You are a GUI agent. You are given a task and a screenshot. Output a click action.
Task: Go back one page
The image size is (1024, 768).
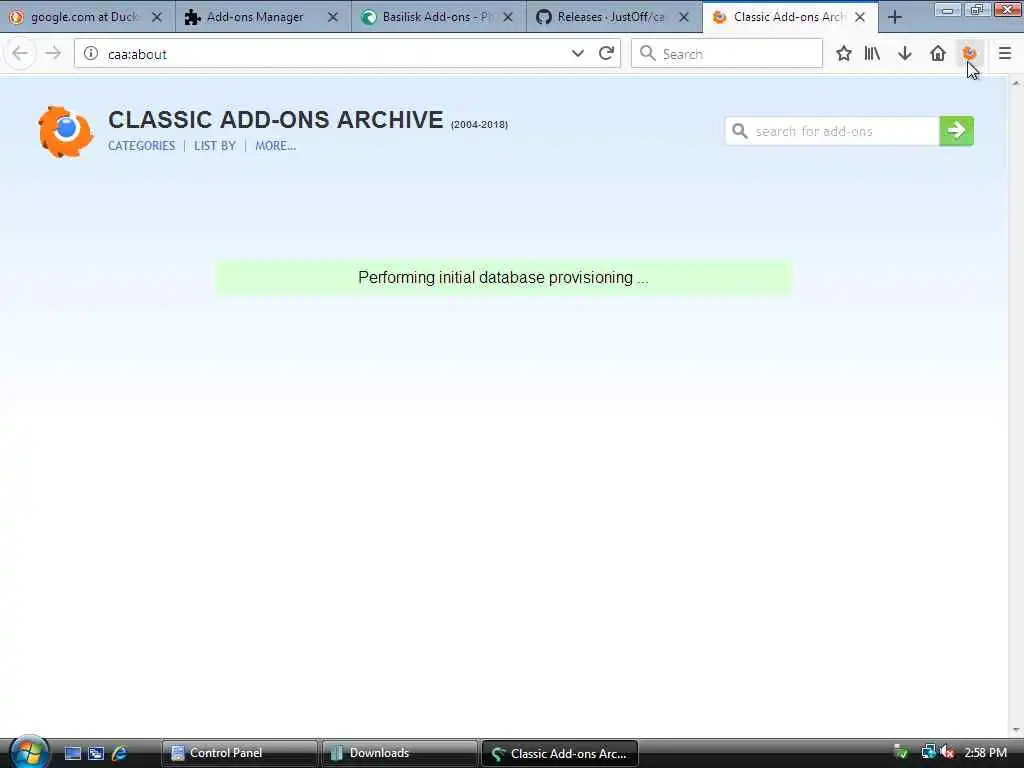click(20, 54)
